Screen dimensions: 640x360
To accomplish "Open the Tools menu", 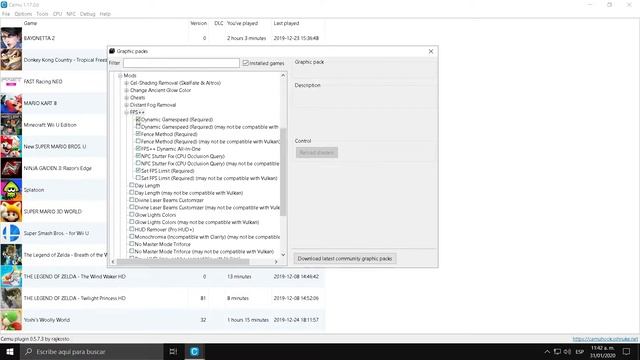I will (42, 14).
